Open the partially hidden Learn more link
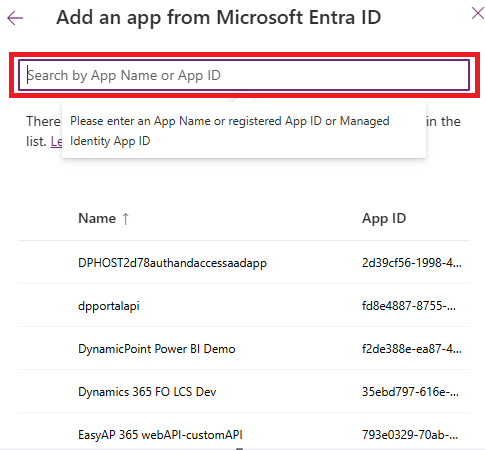Image resolution: width=485 pixels, height=450 pixels. [x=56, y=142]
